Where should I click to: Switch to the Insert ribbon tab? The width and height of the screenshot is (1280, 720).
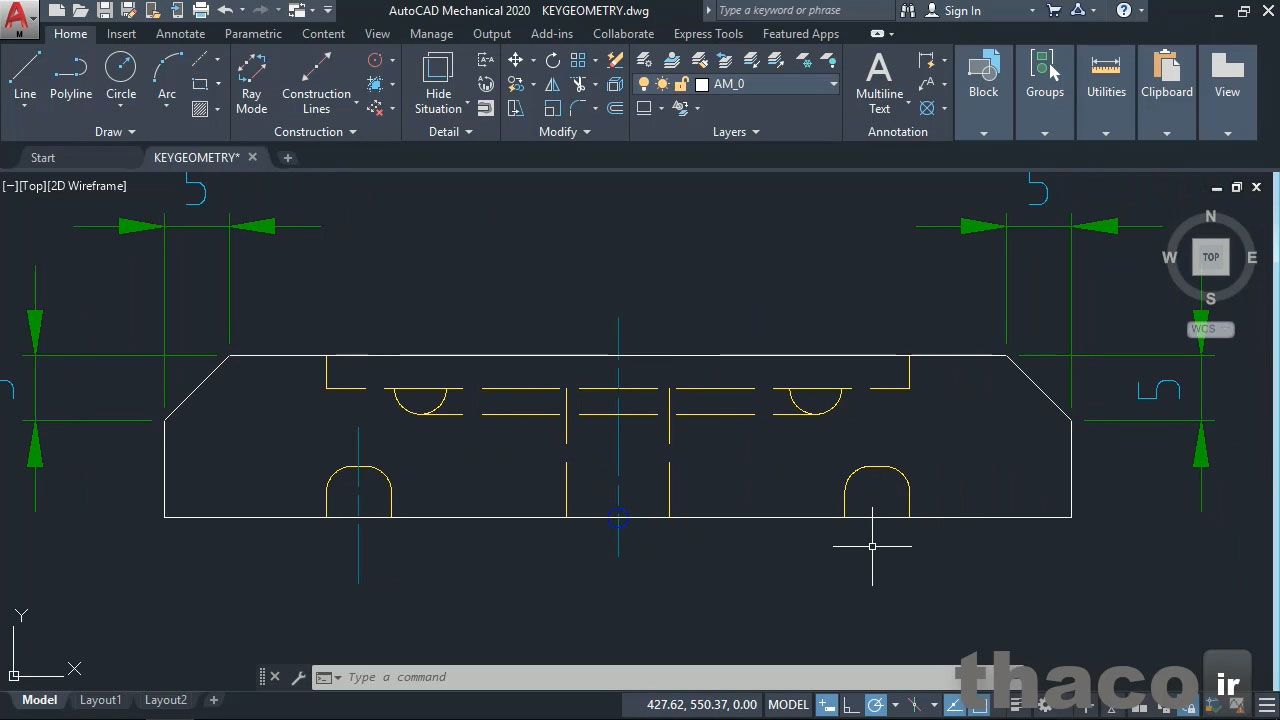[122, 34]
